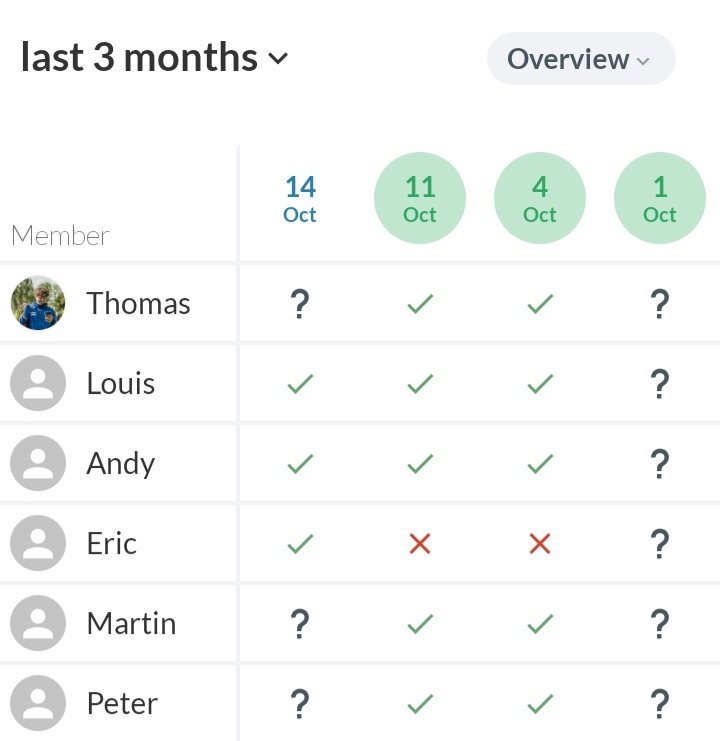Click Eric's red cross for 4 Oct
The image size is (720, 741).
(540, 544)
